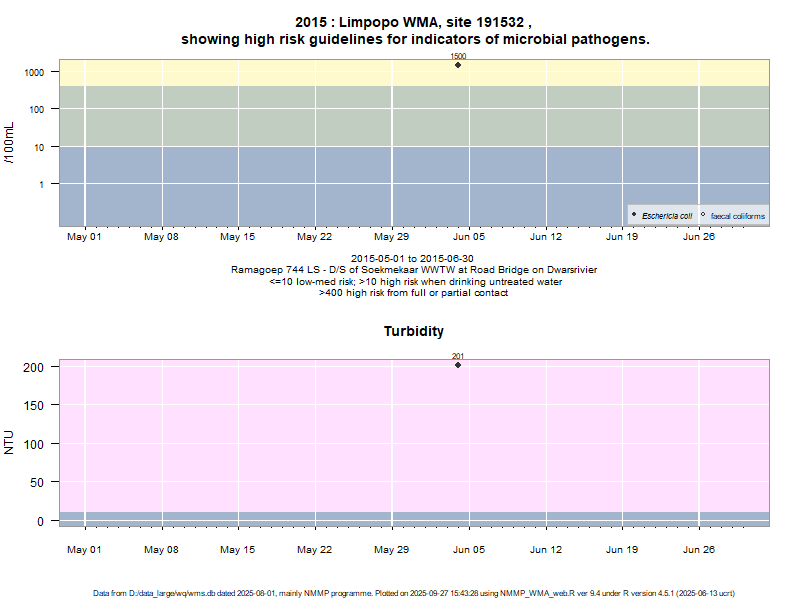Click the turbidity data point marked 201
The image size is (800, 600).
pos(458,365)
